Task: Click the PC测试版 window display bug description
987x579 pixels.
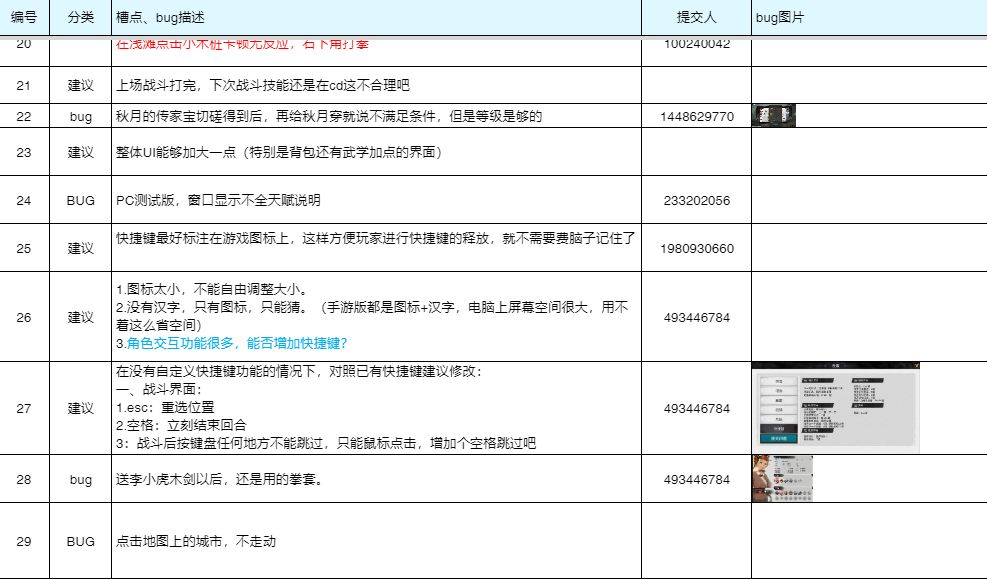Action: pos(218,201)
